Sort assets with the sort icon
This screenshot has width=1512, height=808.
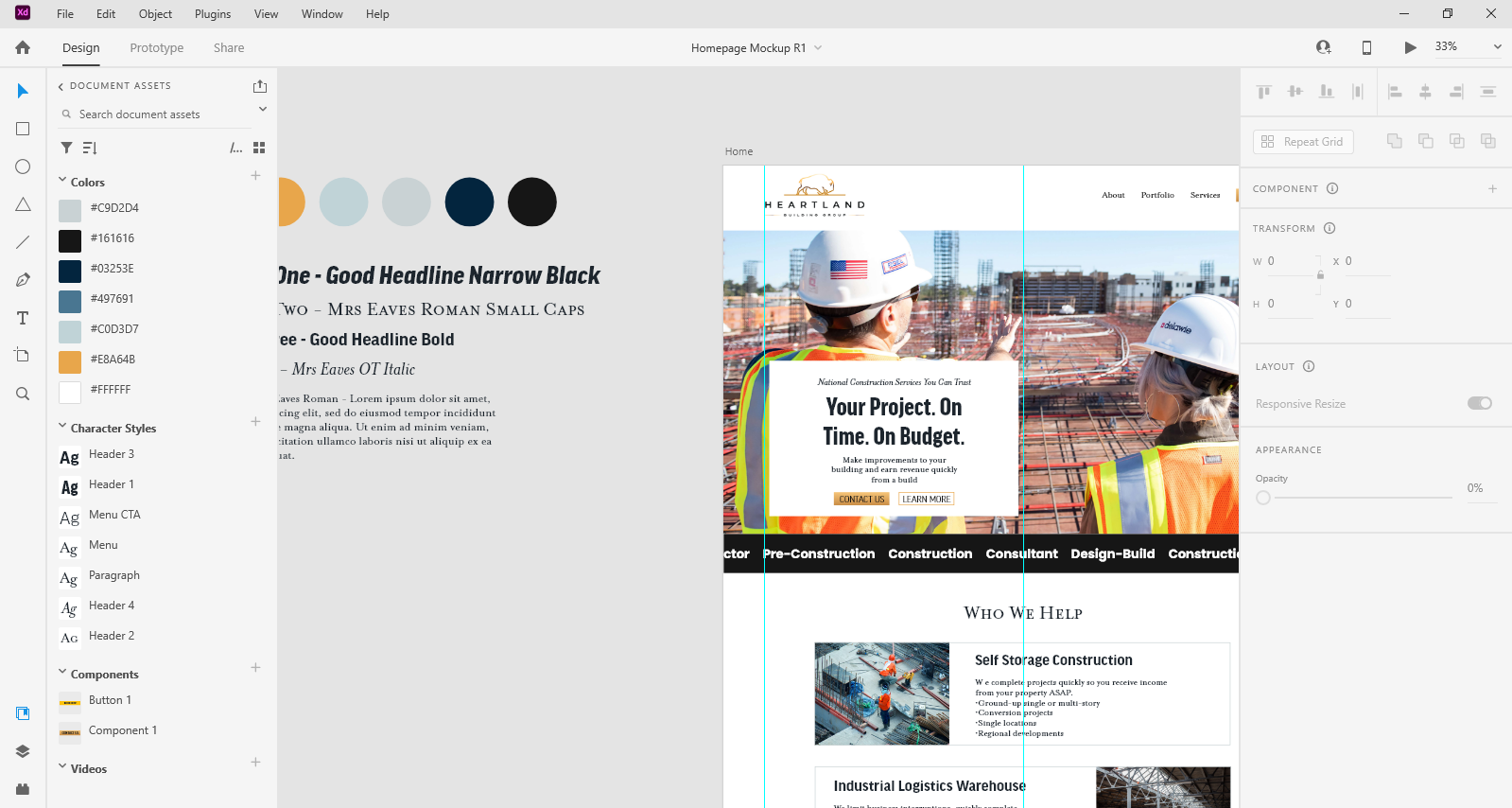[x=90, y=148]
